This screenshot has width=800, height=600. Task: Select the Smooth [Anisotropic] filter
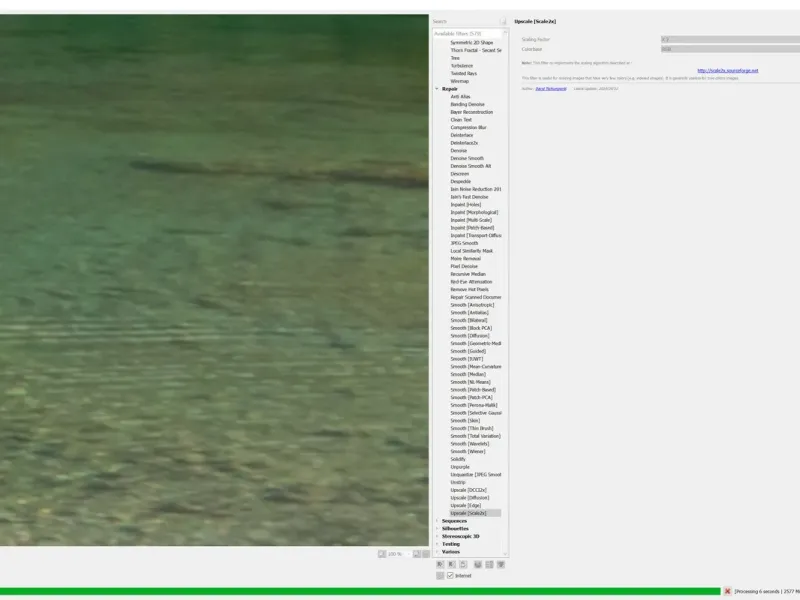point(472,305)
